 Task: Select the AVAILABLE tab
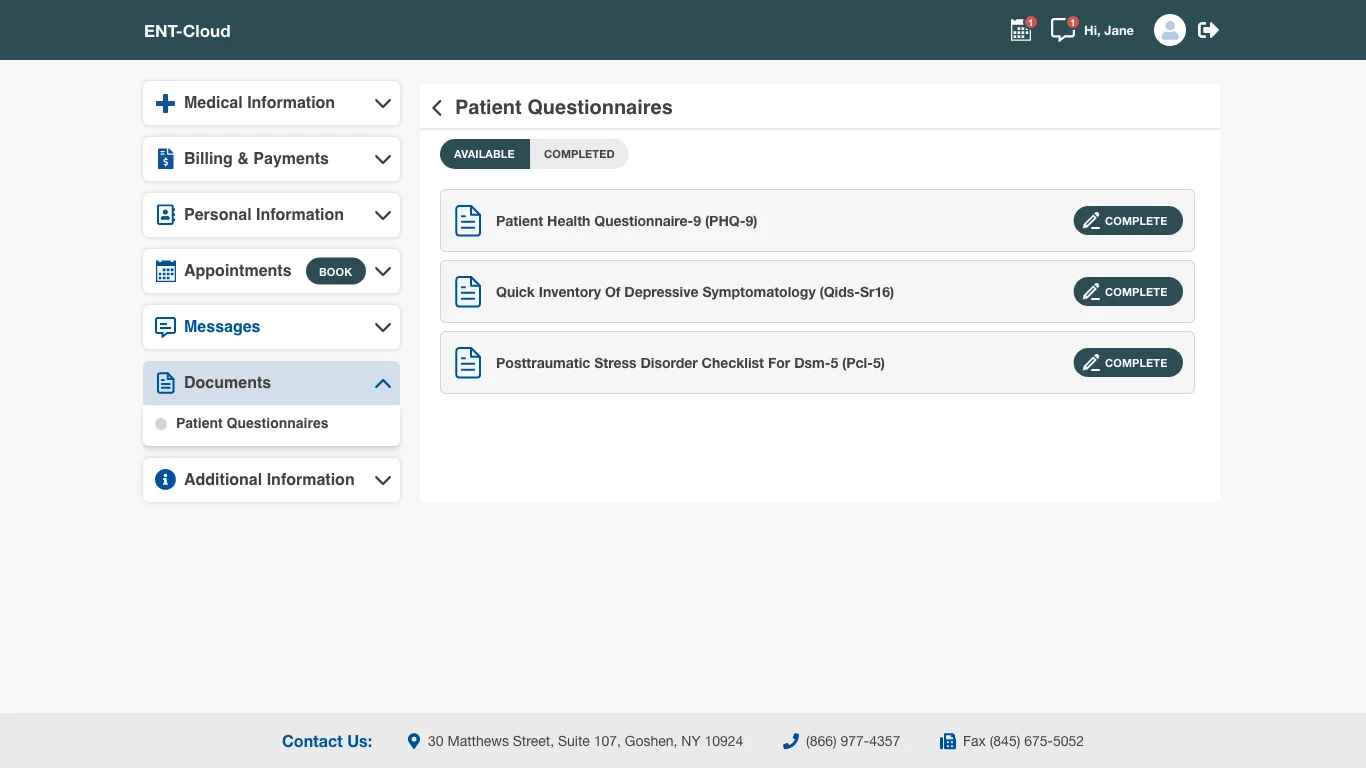point(484,154)
